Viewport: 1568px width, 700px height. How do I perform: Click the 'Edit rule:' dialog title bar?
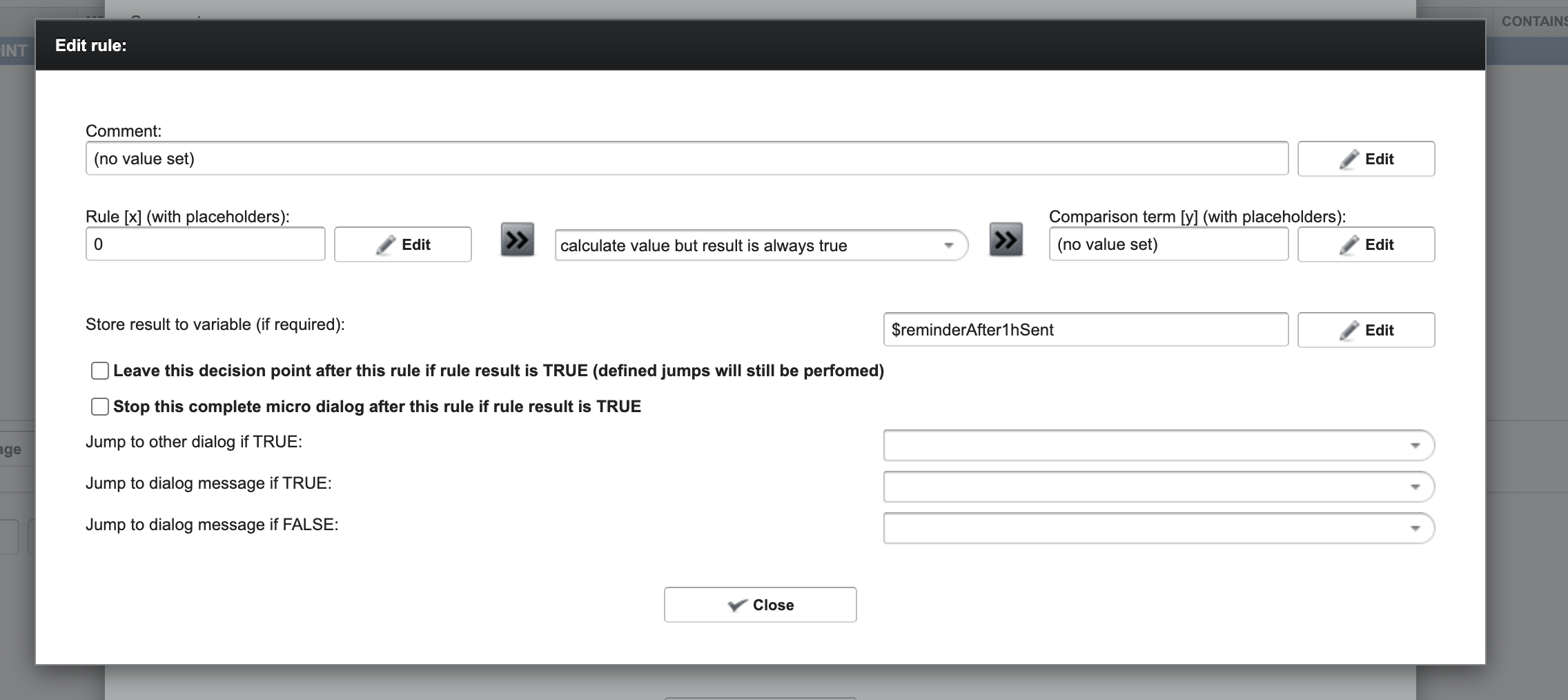pyautogui.click(x=759, y=46)
